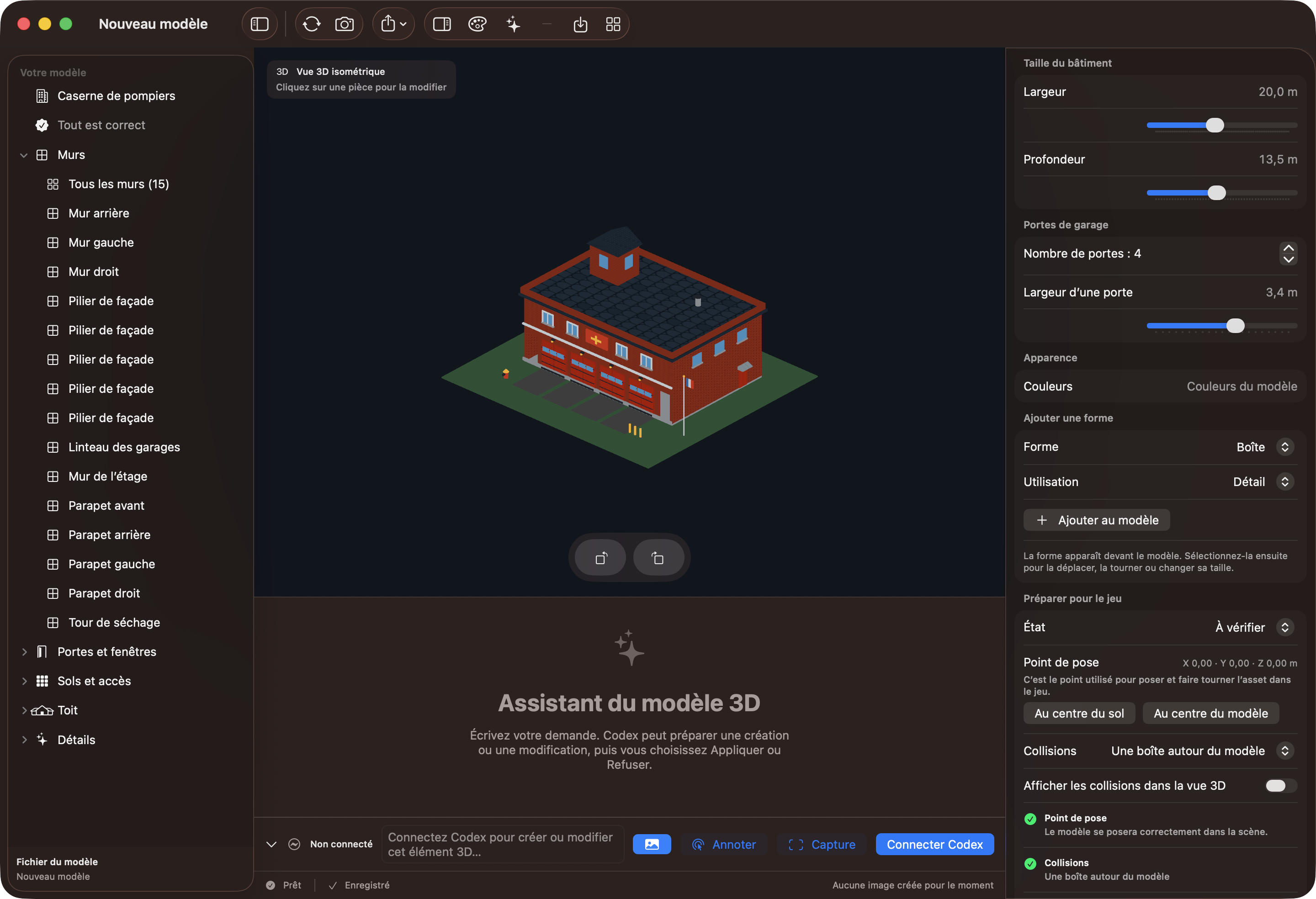Rotate the 3D view with left rotate button

(601, 558)
